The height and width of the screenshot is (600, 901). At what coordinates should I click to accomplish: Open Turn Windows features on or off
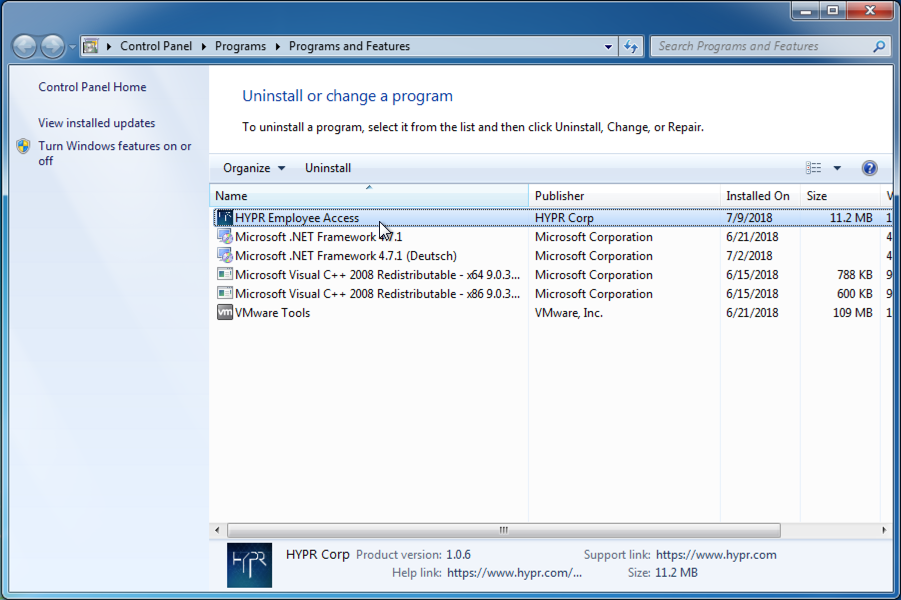point(115,153)
